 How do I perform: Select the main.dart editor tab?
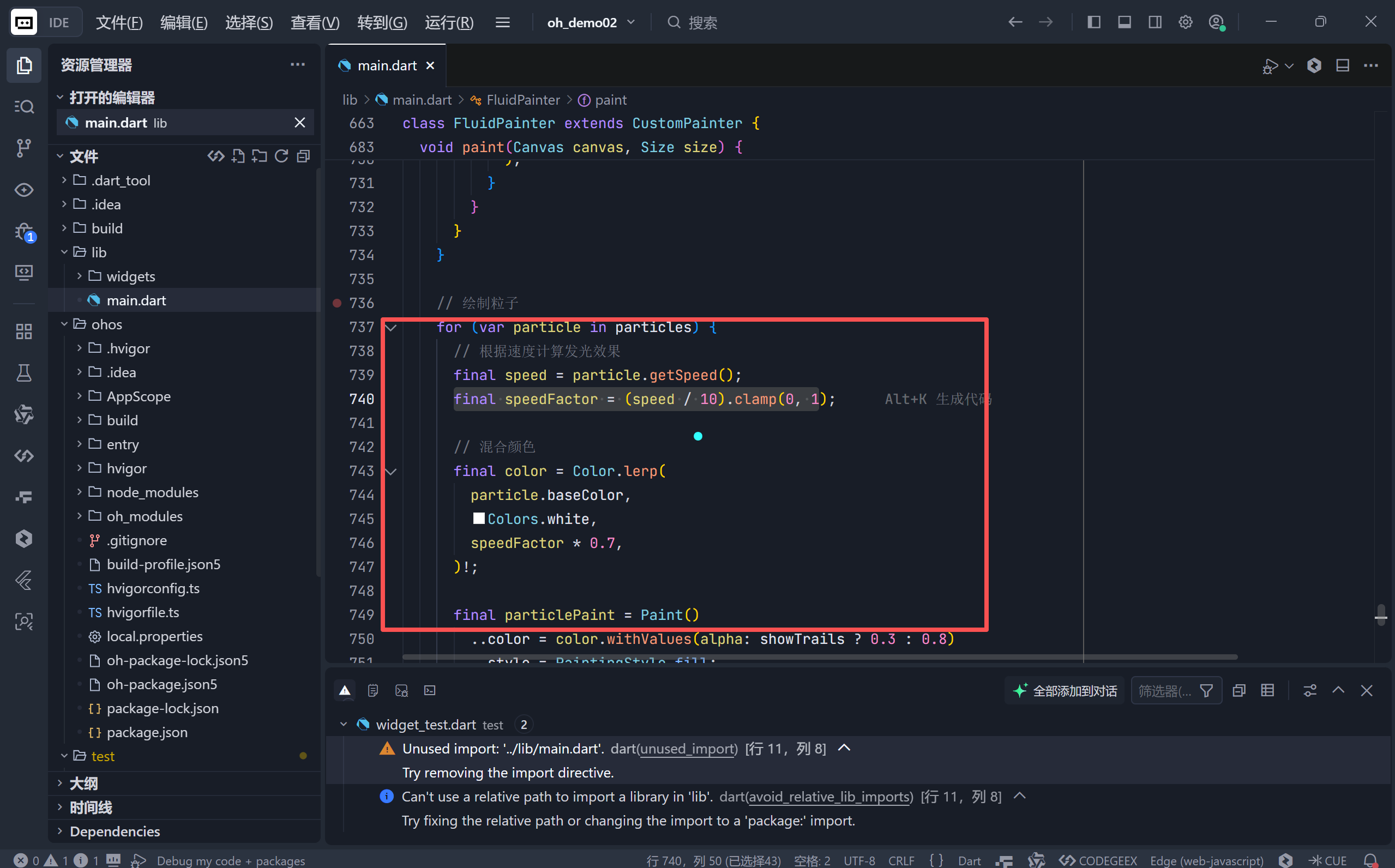(386, 65)
